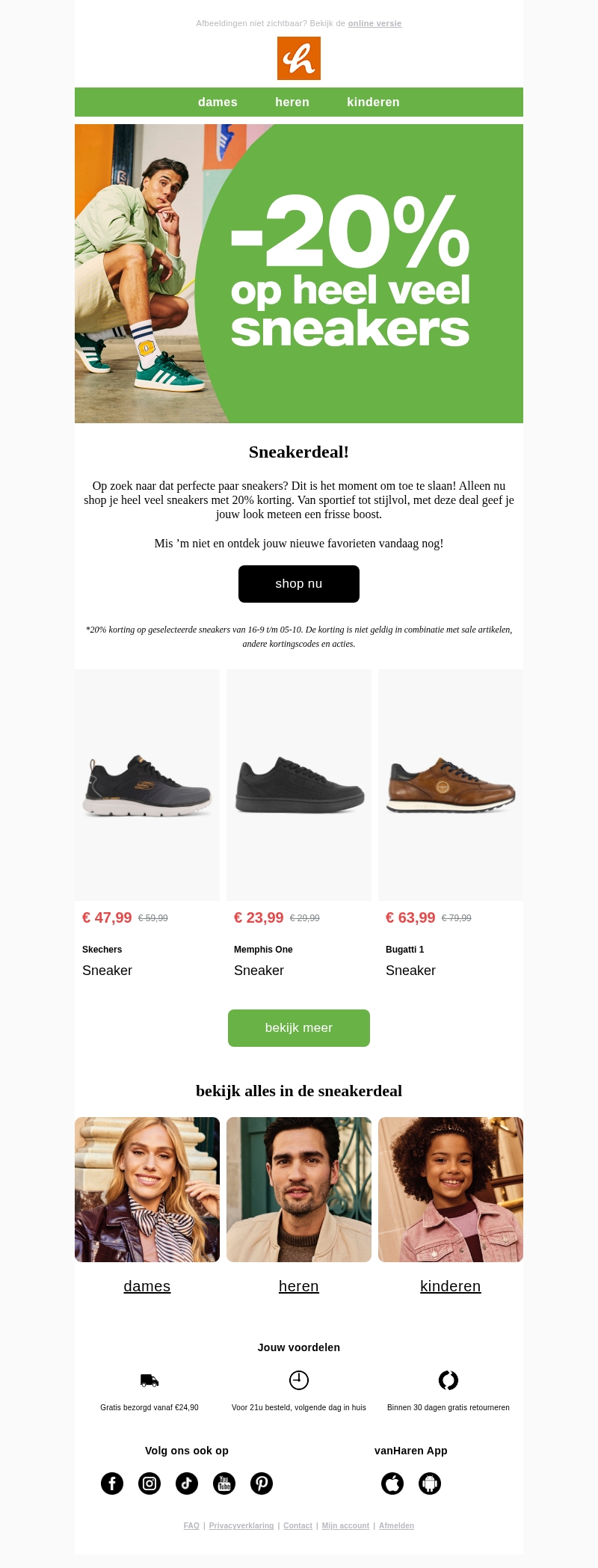Download the app via Android icon
The width and height of the screenshot is (598, 1568).
pos(430,1483)
